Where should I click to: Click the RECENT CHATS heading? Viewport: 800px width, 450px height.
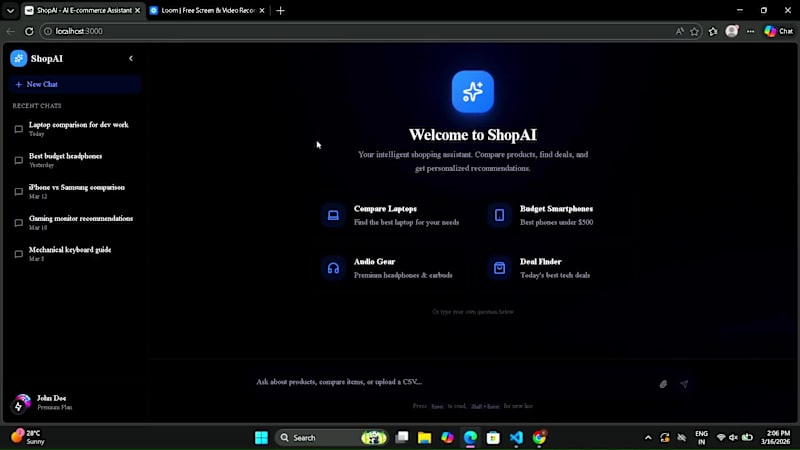[37, 106]
